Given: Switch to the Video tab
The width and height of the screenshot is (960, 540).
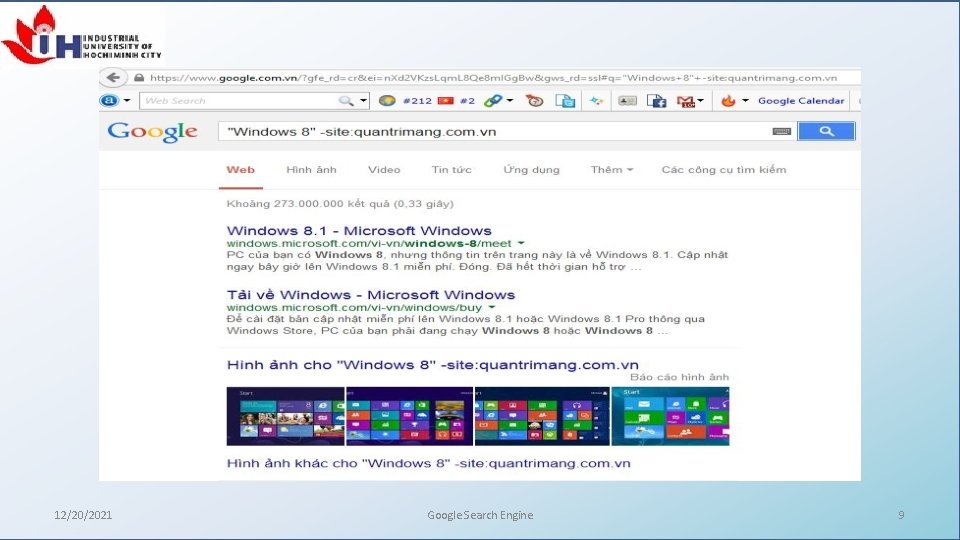Looking at the screenshot, I should [384, 170].
